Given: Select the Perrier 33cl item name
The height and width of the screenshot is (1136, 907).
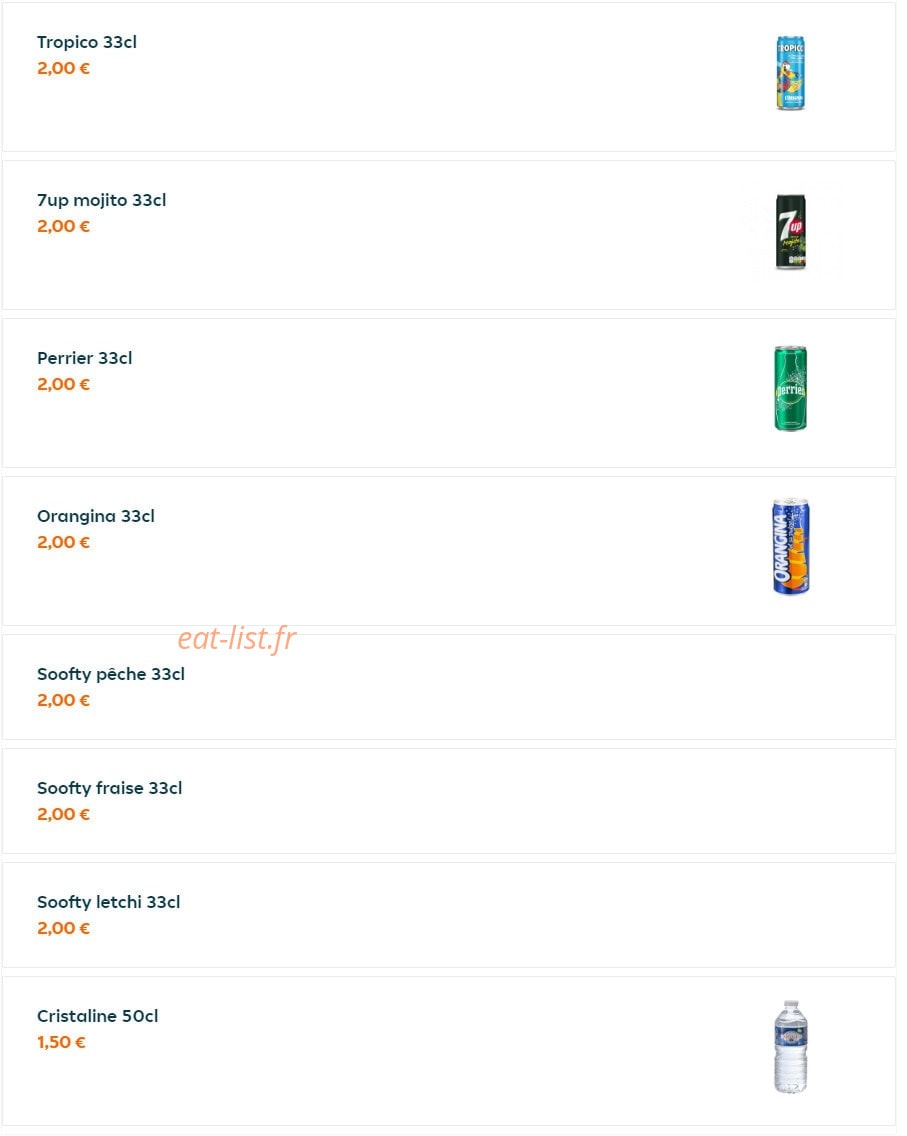Looking at the screenshot, I should click(85, 358).
